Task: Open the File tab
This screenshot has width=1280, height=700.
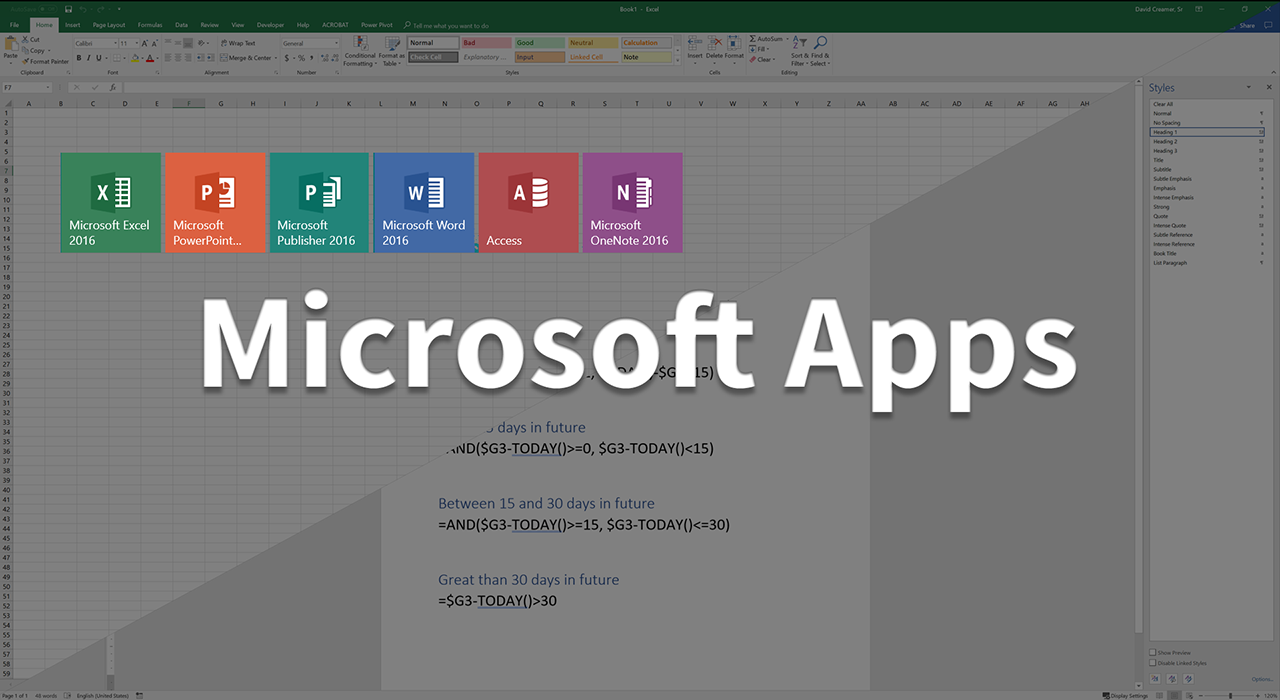Action: 14,24
